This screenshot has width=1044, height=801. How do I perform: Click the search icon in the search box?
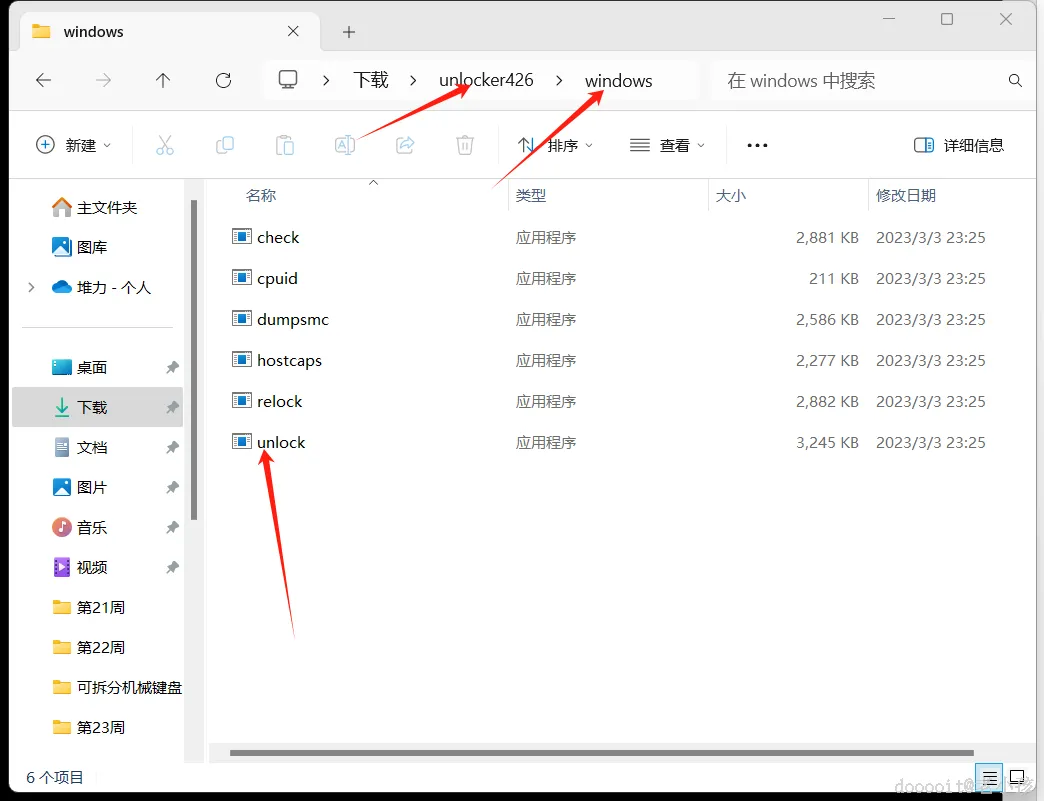coord(1015,80)
